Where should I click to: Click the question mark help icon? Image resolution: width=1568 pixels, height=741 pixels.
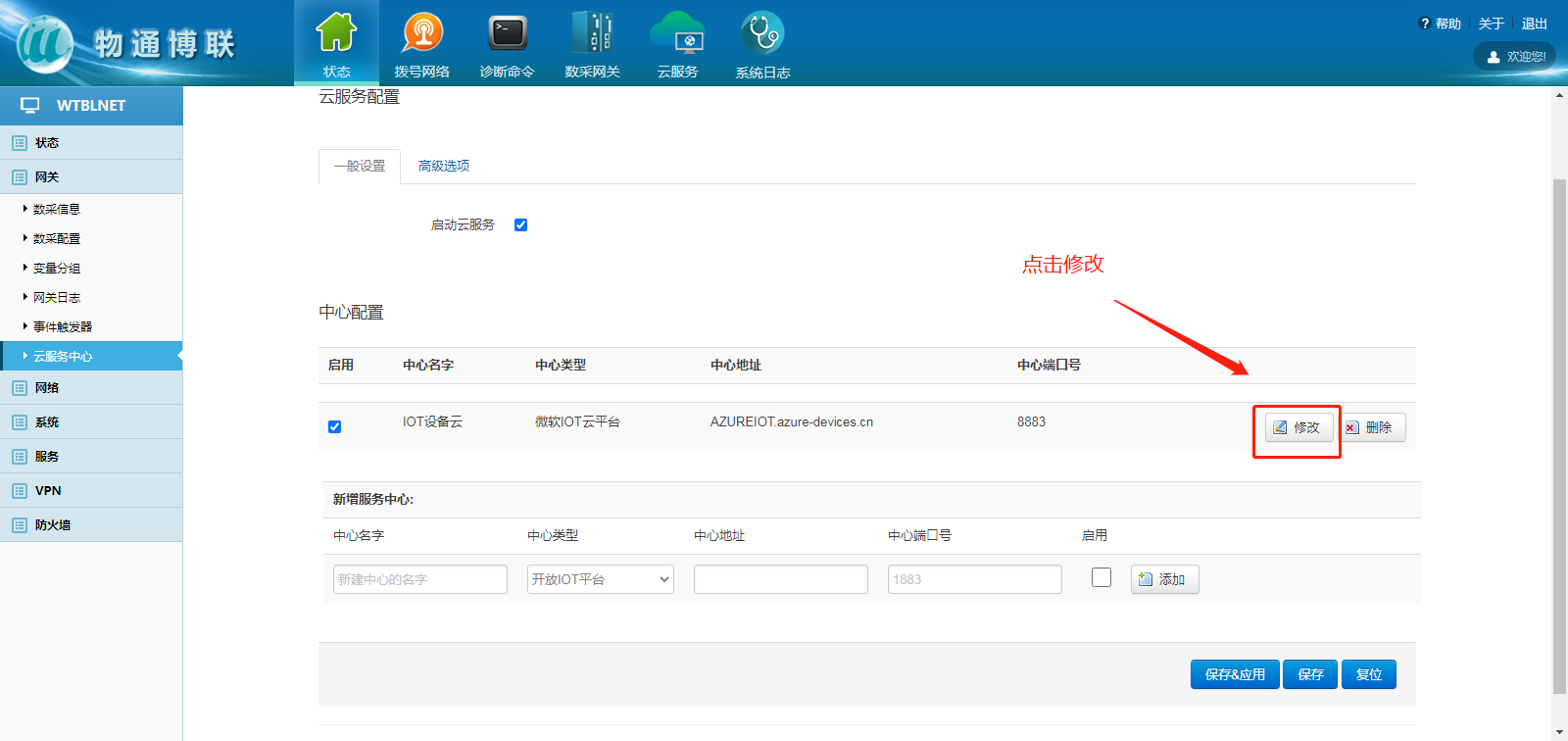click(1425, 24)
